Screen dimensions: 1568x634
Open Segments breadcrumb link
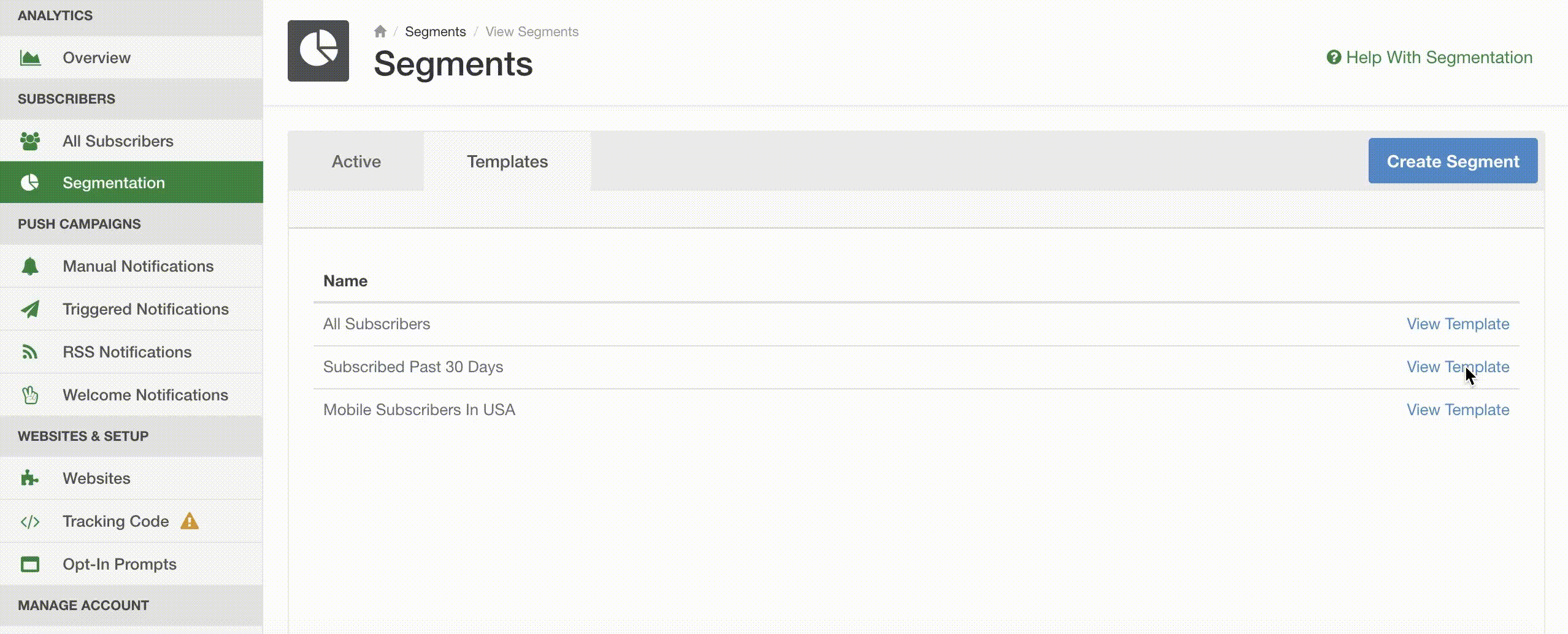[x=436, y=31]
